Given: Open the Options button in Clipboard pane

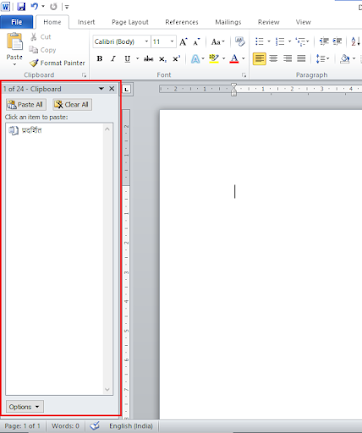Looking at the screenshot, I should click(24, 407).
